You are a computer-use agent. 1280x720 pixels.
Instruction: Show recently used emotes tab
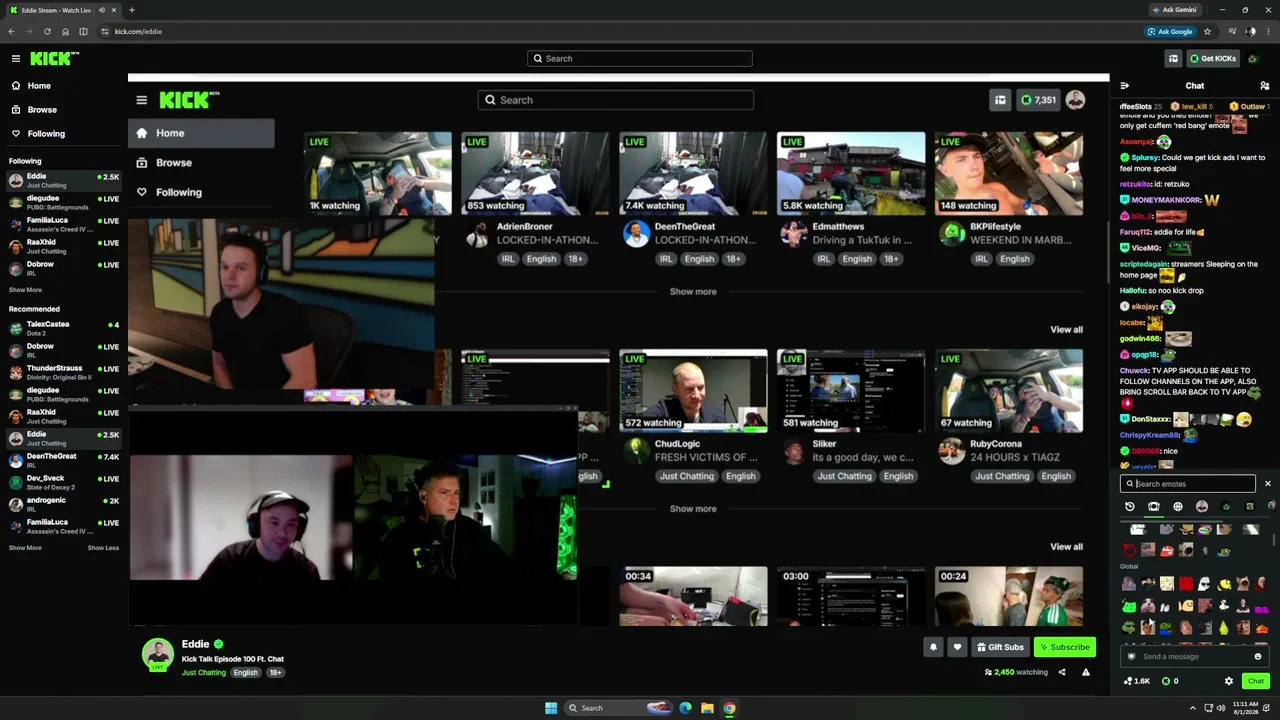1130,507
